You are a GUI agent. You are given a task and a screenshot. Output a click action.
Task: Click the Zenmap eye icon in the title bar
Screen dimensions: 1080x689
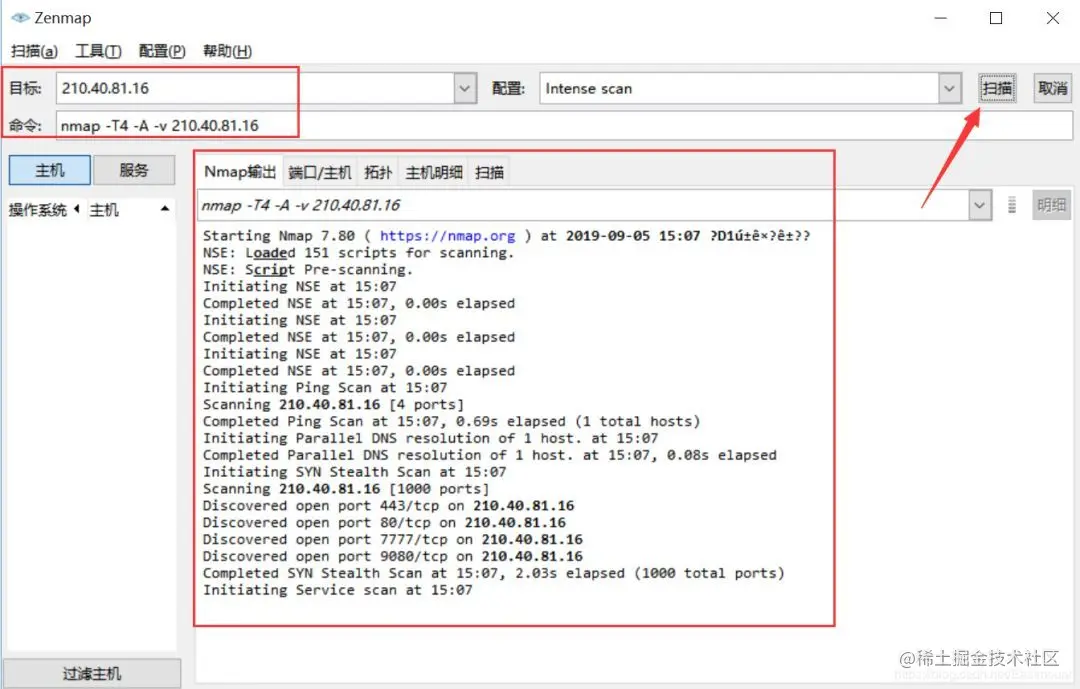(20, 18)
